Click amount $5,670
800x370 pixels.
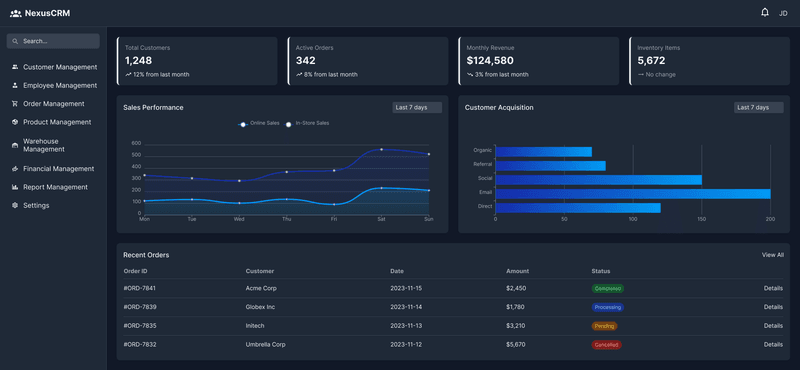click(515, 344)
